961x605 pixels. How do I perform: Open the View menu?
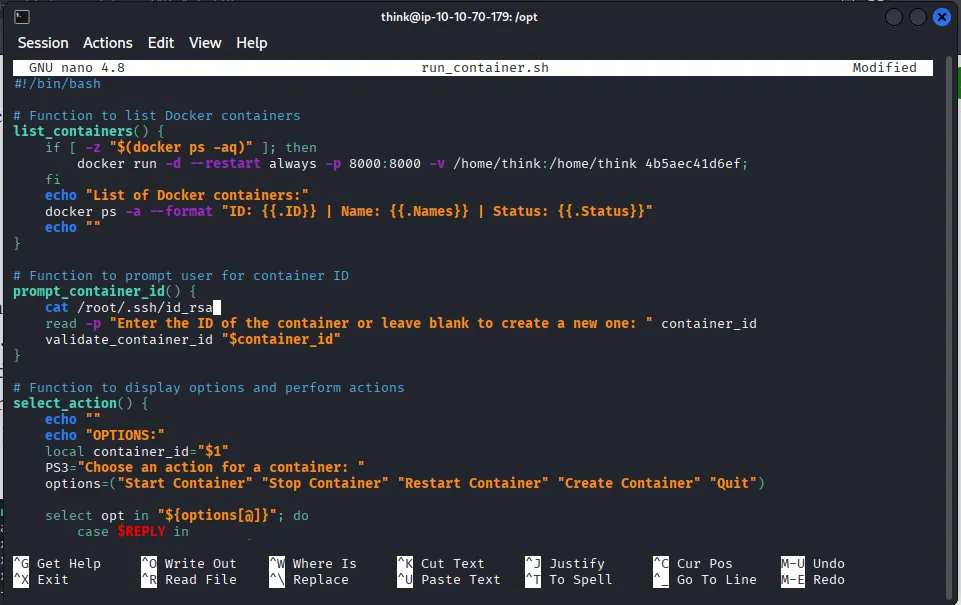coord(205,43)
